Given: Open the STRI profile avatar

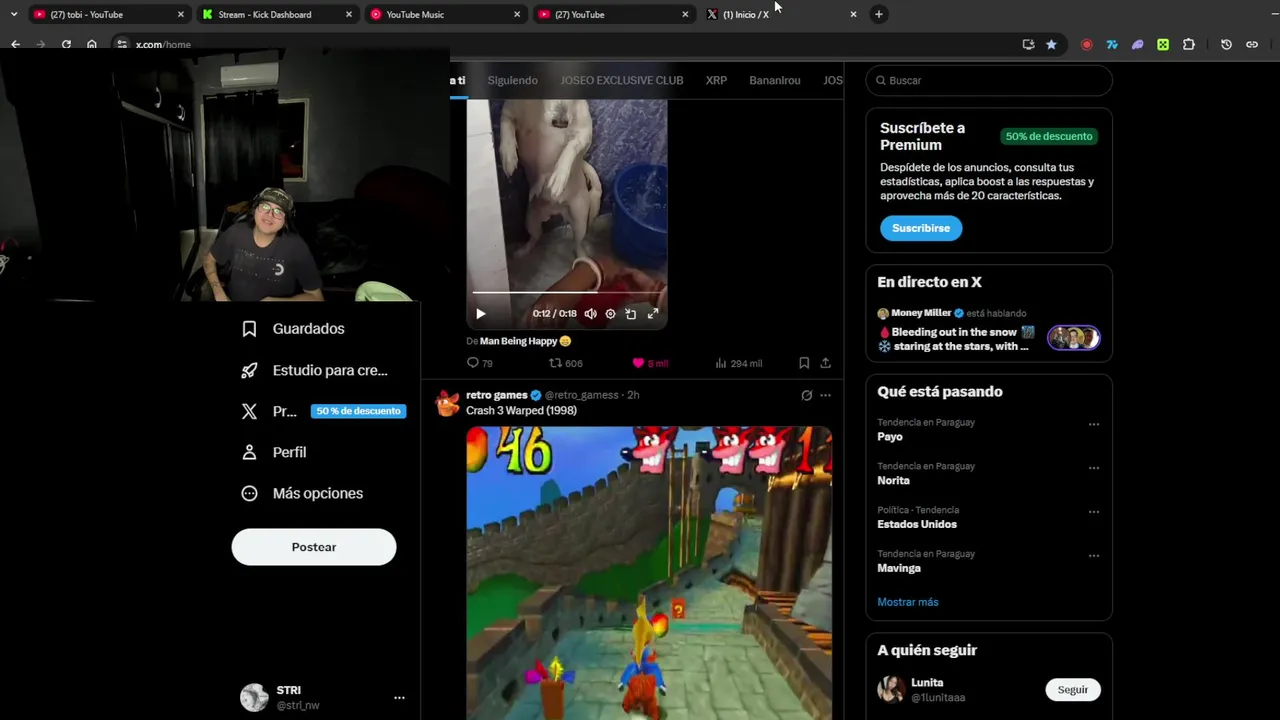Looking at the screenshot, I should (x=254, y=697).
